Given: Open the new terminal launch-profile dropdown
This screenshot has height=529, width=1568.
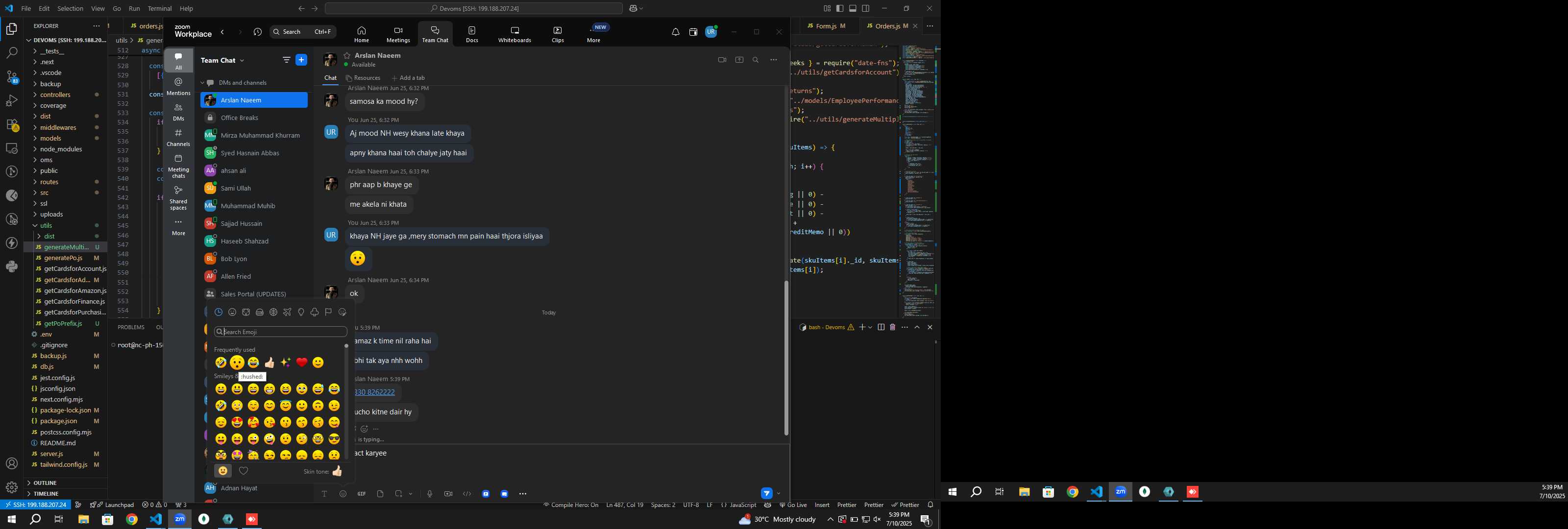Looking at the screenshot, I should click(x=870, y=327).
